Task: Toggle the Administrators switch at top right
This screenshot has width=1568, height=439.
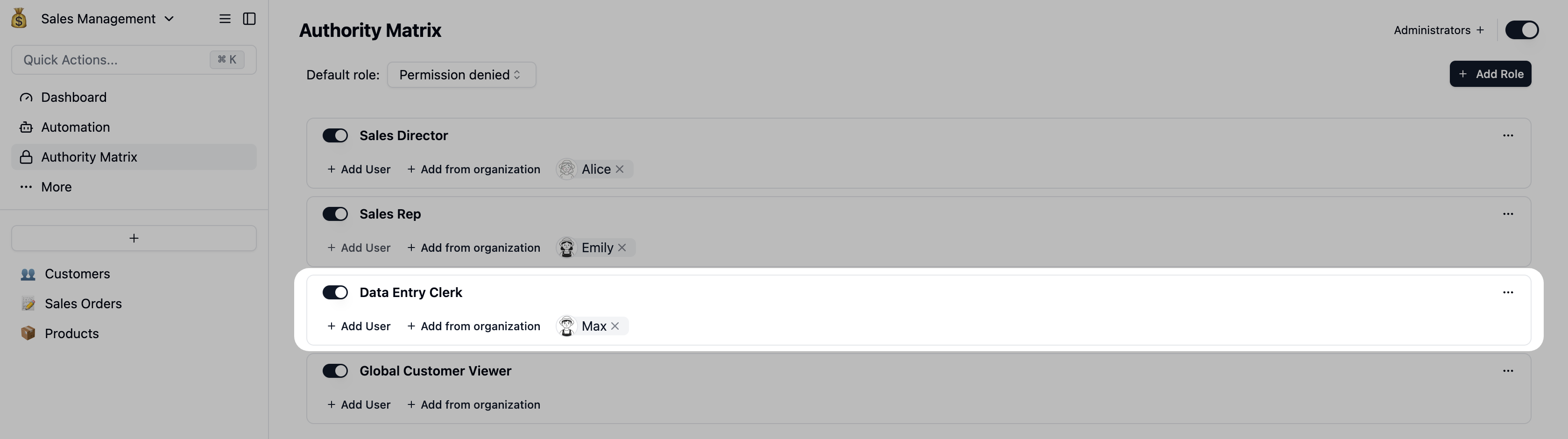Action: (1522, 30)
